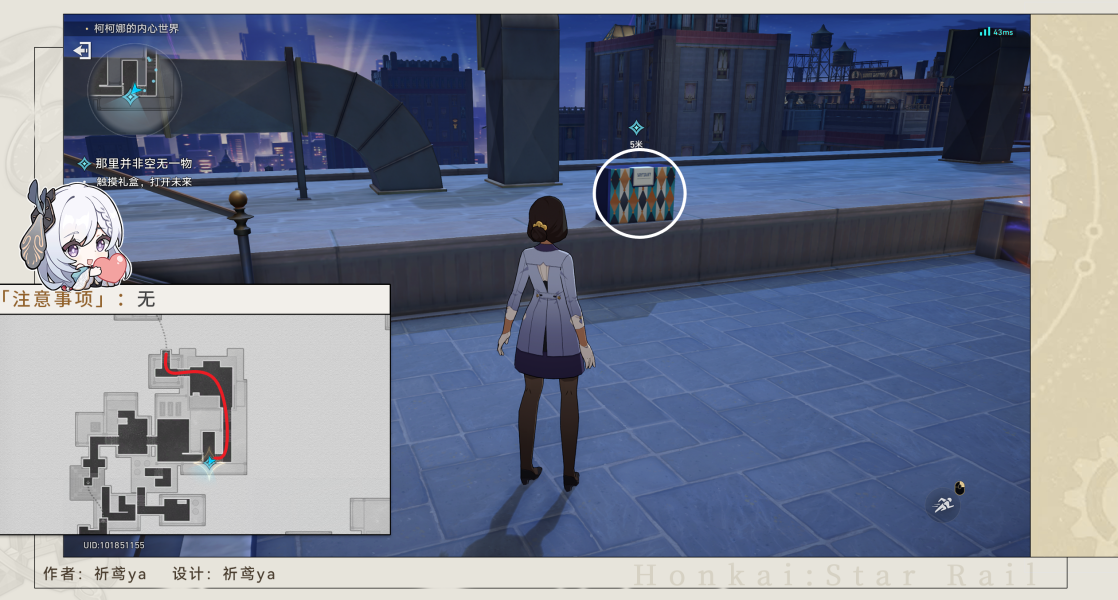Viewport: 1118px width, 600px height.
Task: Click the quest diamond marker above the gift box
Action: (x=636, y=128)
